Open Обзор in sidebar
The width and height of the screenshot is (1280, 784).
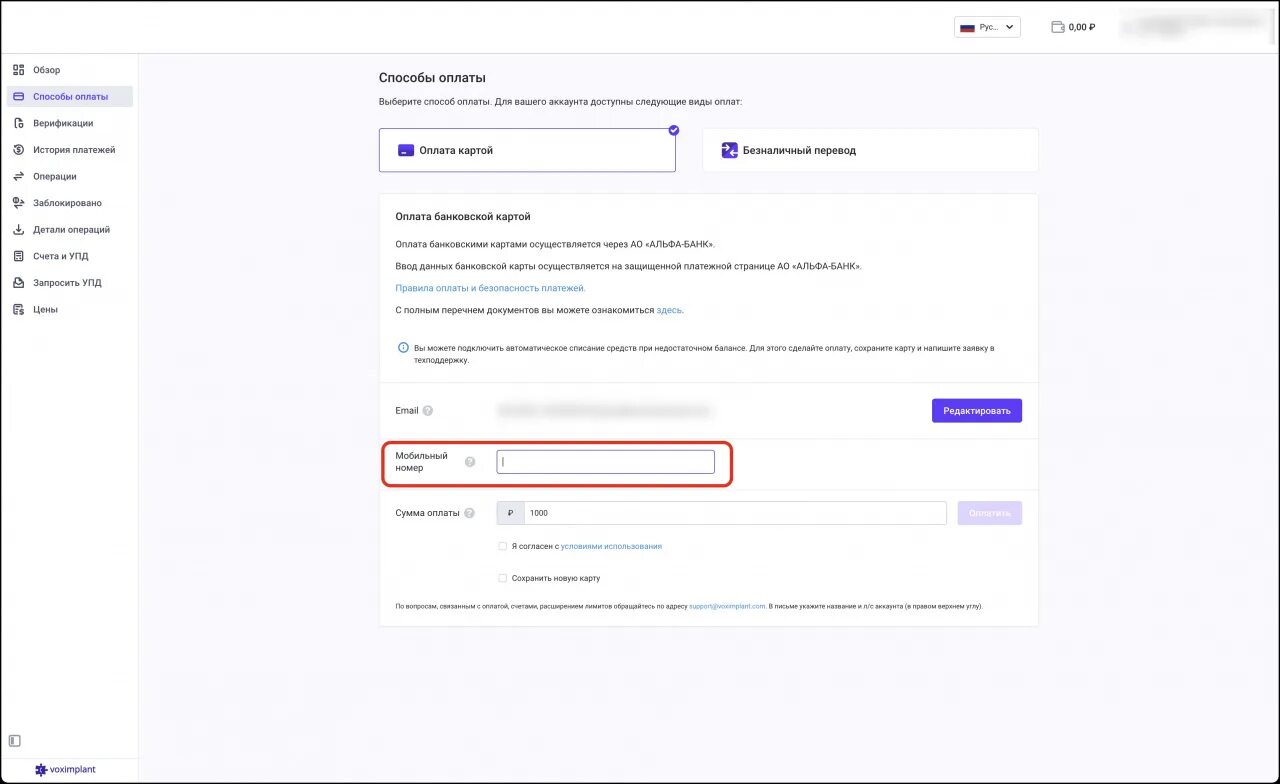70,70
